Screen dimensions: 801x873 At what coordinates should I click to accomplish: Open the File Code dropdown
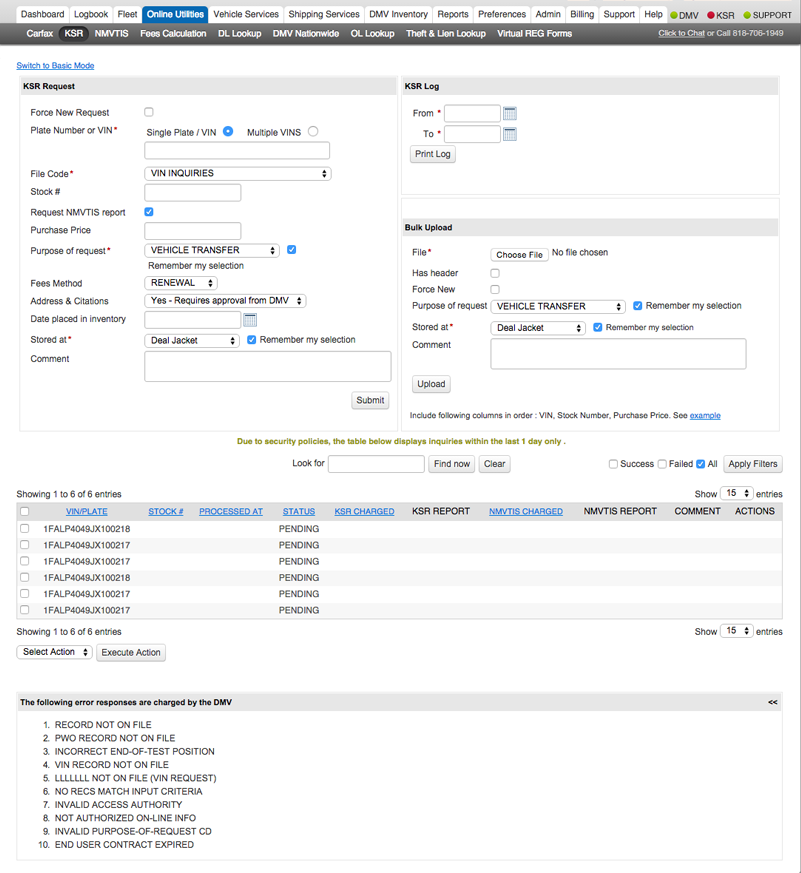[237, 174]
